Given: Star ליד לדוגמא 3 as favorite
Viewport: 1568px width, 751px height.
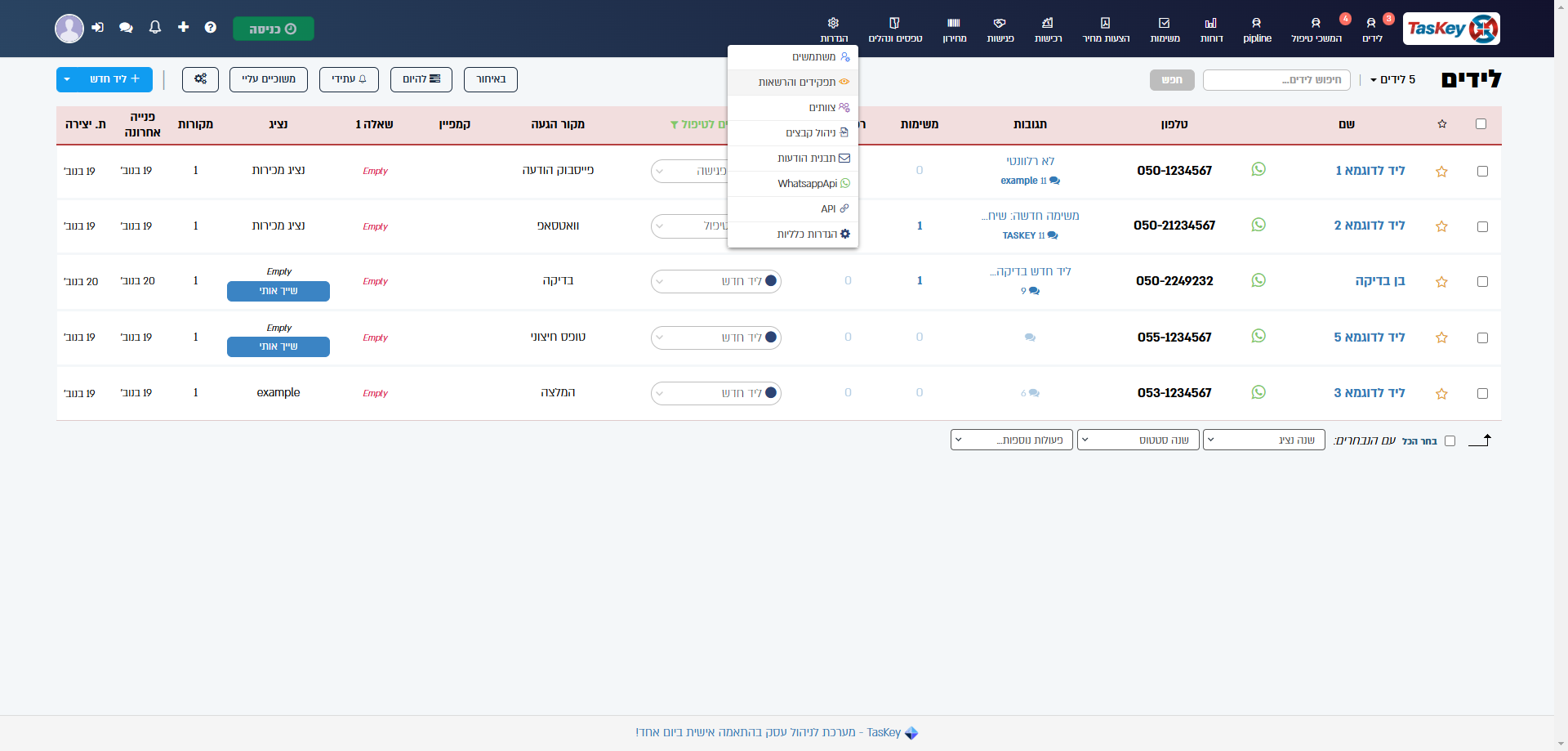Looking at the screenshot, I should (x=1441, y=394).
